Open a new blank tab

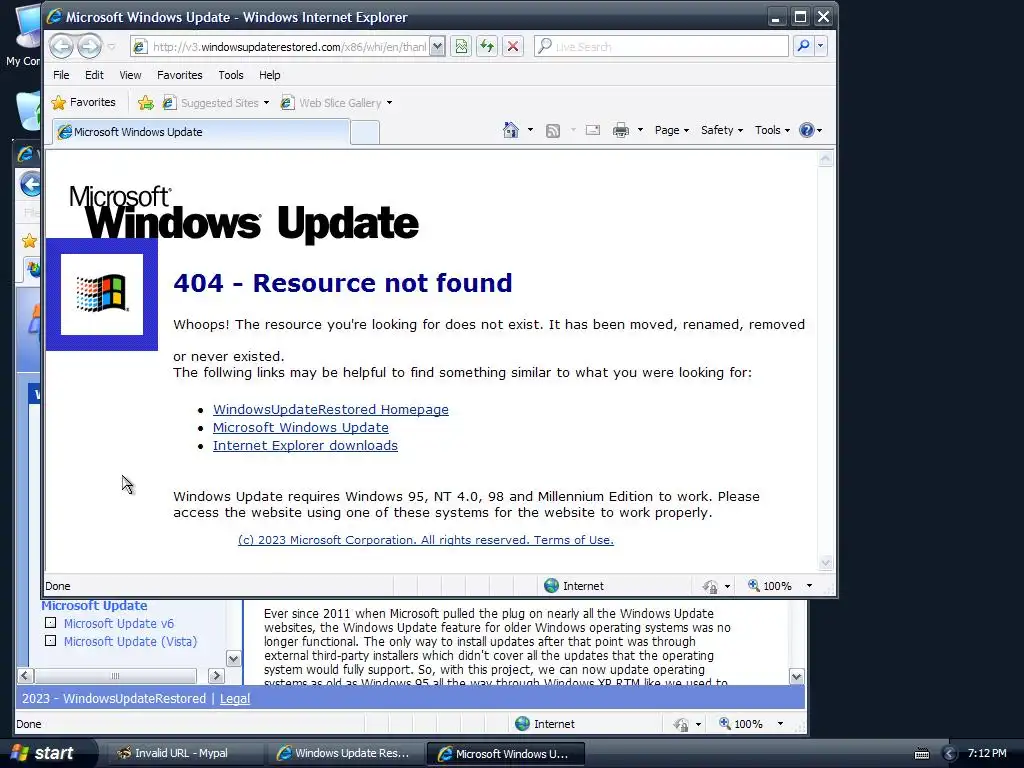point(365,133)
